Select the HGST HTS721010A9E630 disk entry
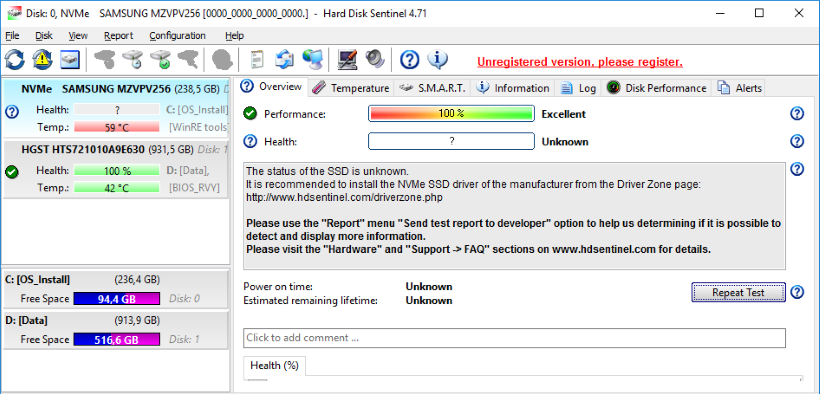 tap(116, 169)
